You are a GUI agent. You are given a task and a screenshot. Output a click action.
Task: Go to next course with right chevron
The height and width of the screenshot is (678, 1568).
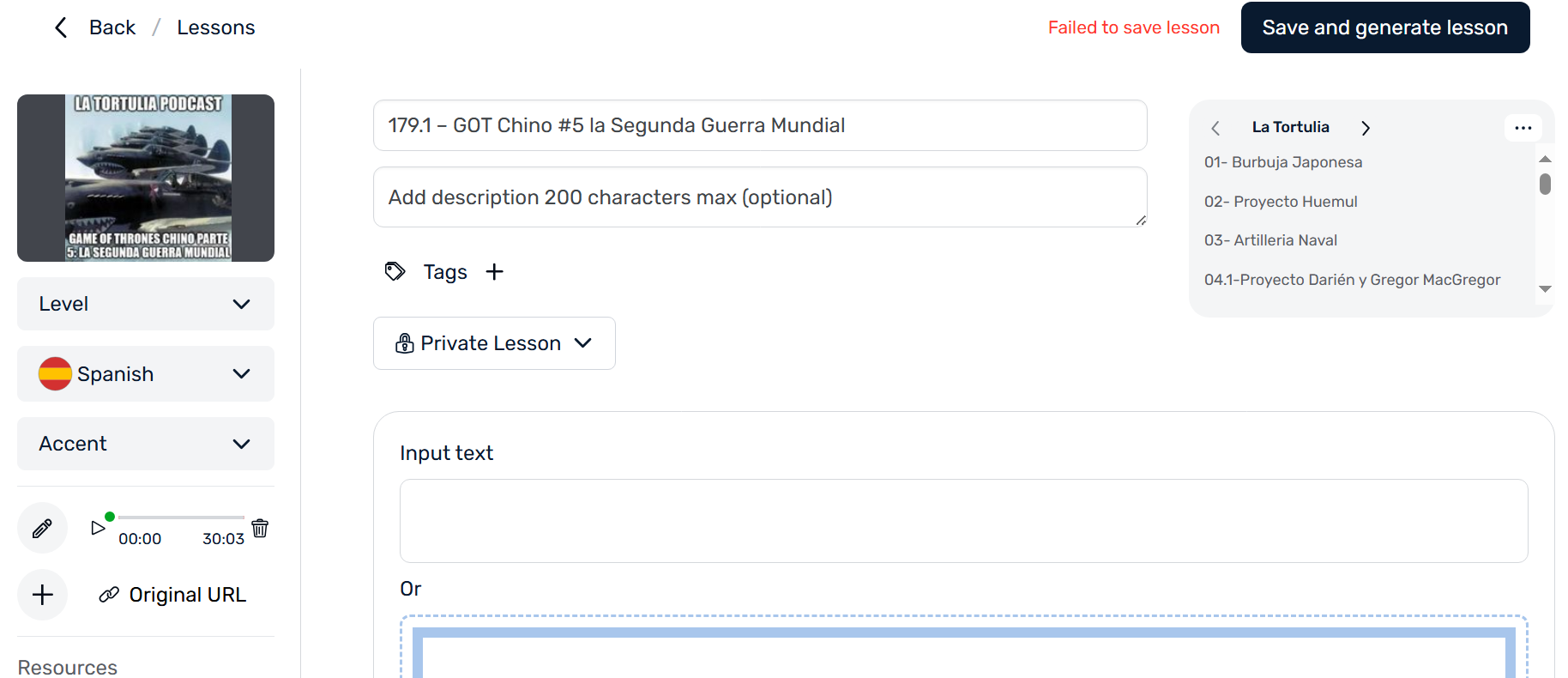coord(1366,128)
